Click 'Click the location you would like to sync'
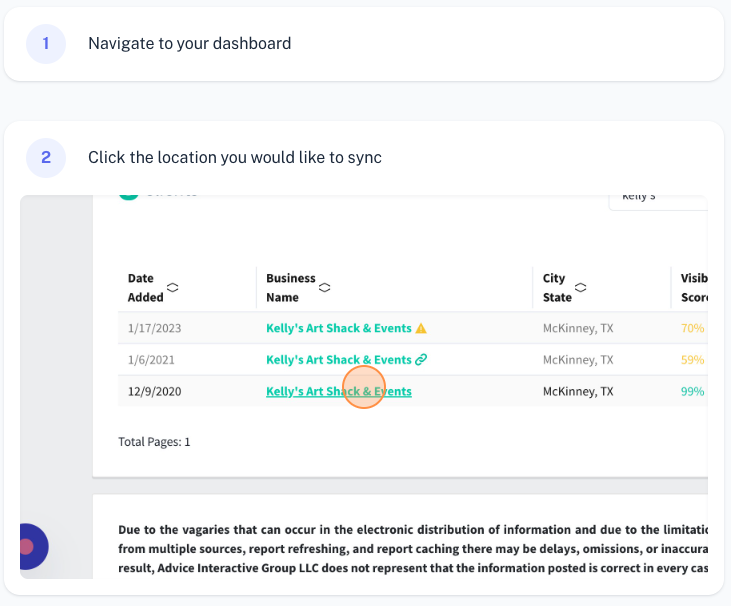 235,158
